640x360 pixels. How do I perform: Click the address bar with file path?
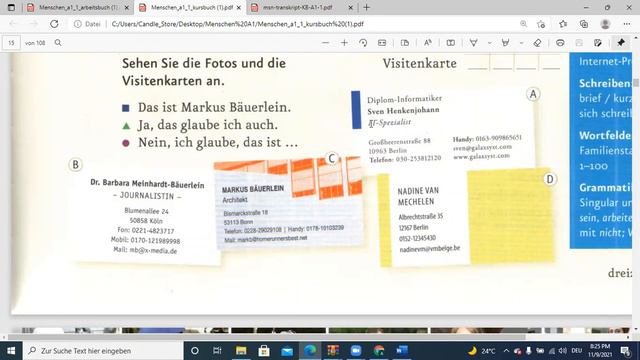coord(238,24)
